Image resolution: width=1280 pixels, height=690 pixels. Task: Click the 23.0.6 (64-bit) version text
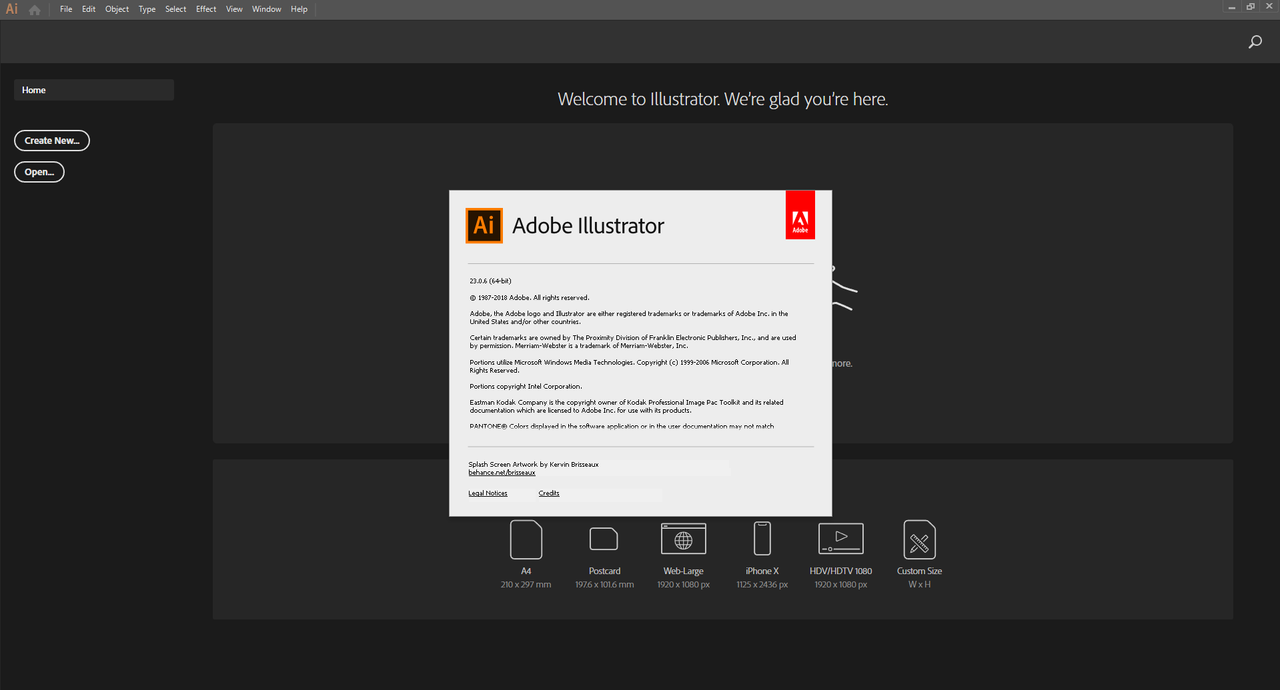pos(491,281)
